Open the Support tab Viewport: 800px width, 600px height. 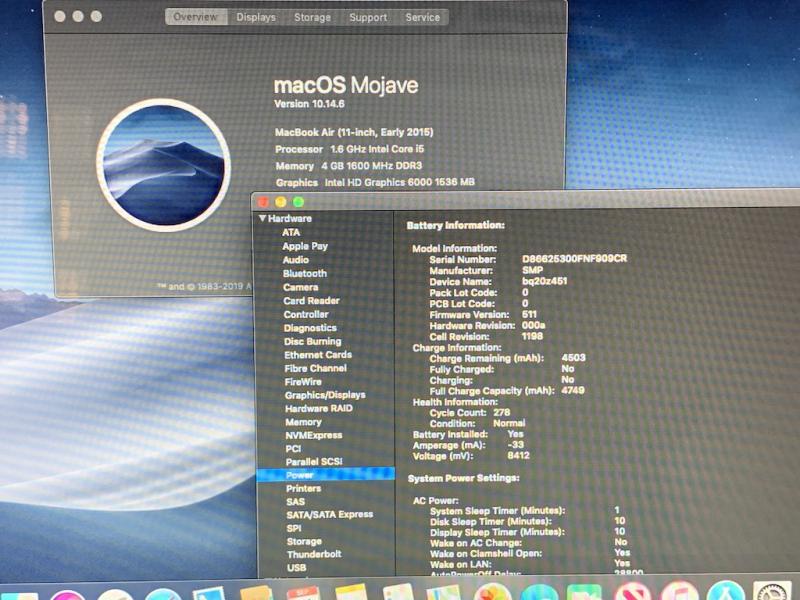tap(368, 17)
